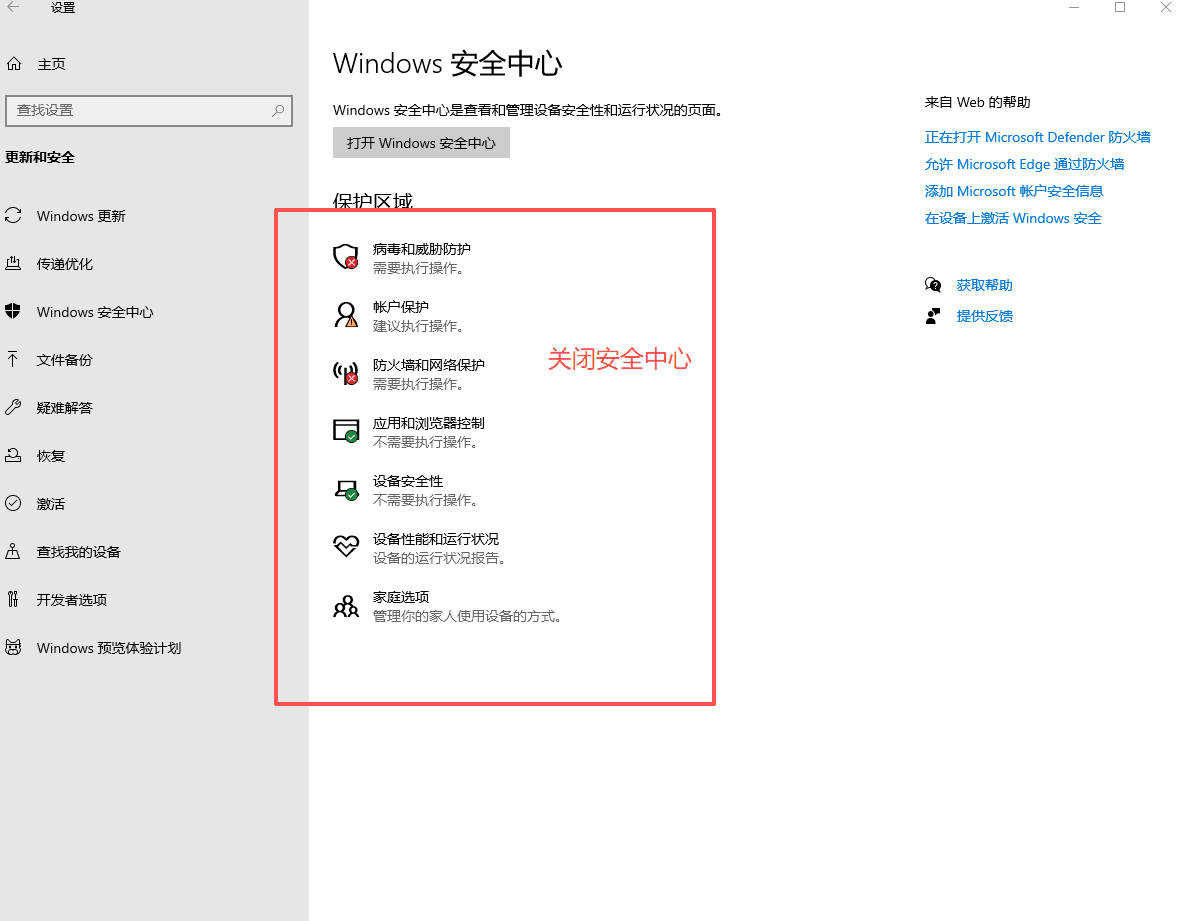Open 设备性能和运行状况 protection area
Image resolution: width=1186 pixels, height=921 pixels.
(420, 548)
